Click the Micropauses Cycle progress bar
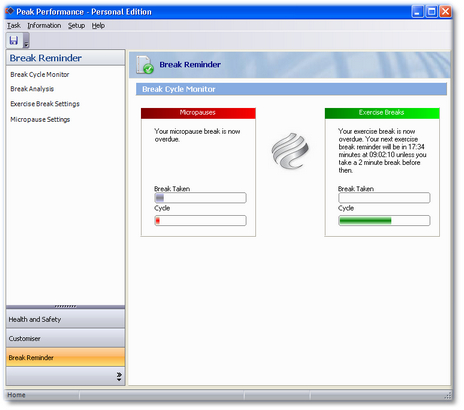 pos(200,220)
